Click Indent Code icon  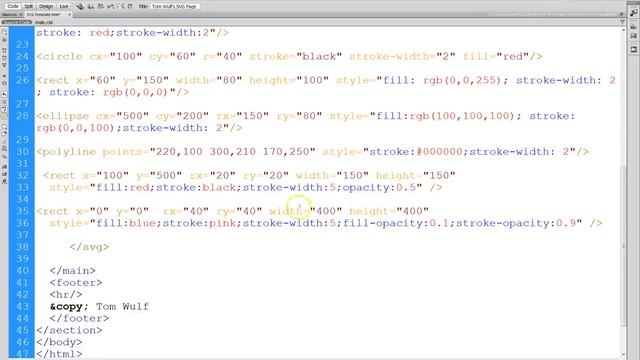(x=4, y=167)
